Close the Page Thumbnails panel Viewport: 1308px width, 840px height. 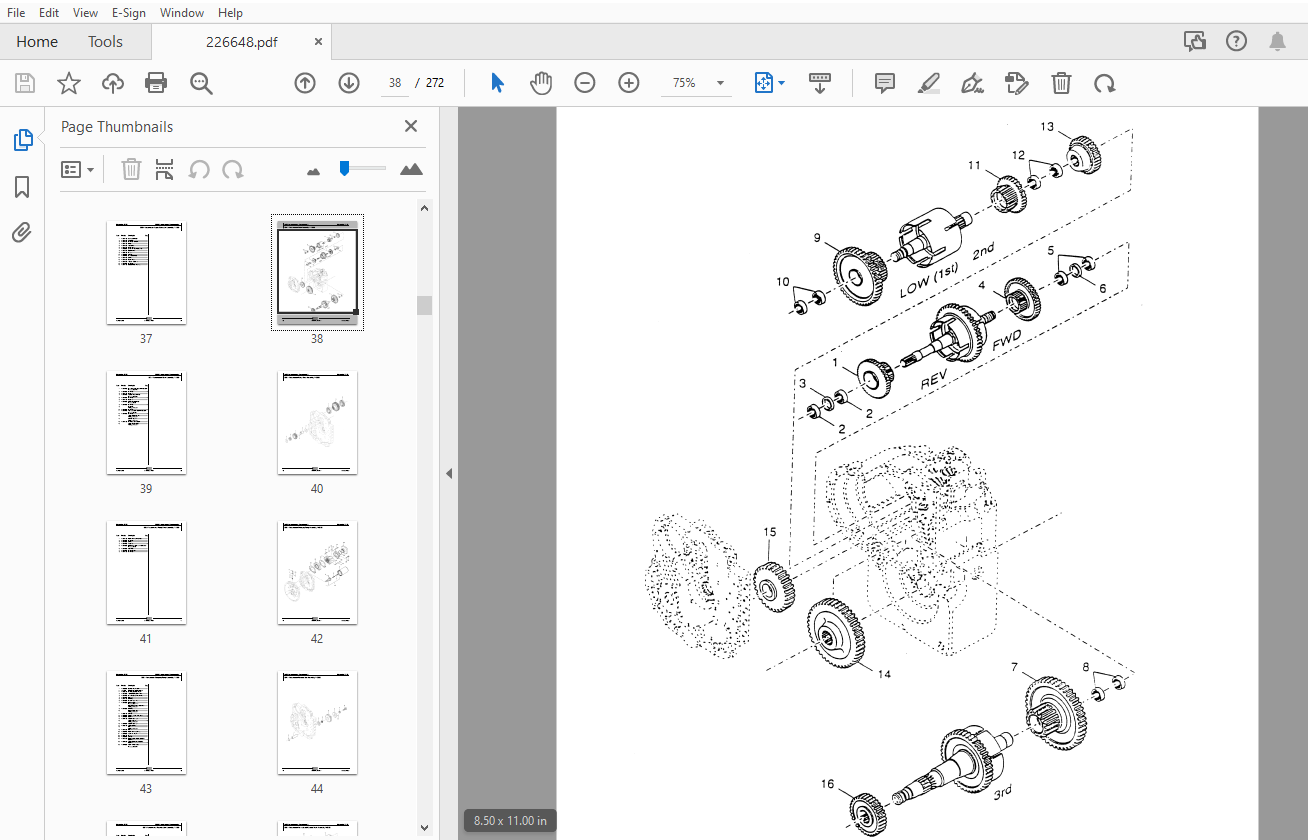click(410, 126)
